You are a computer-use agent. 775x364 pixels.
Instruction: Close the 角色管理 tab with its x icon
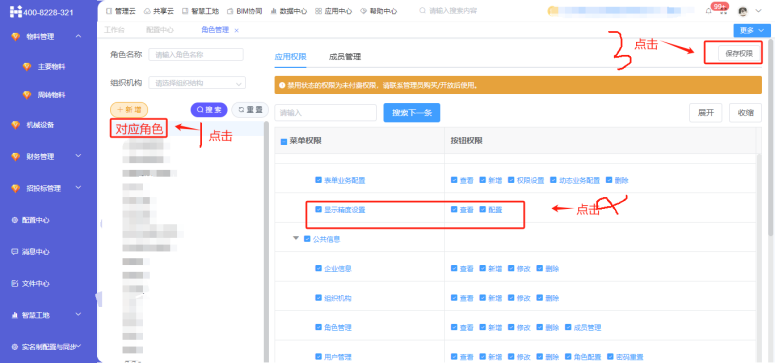[236, 31]
